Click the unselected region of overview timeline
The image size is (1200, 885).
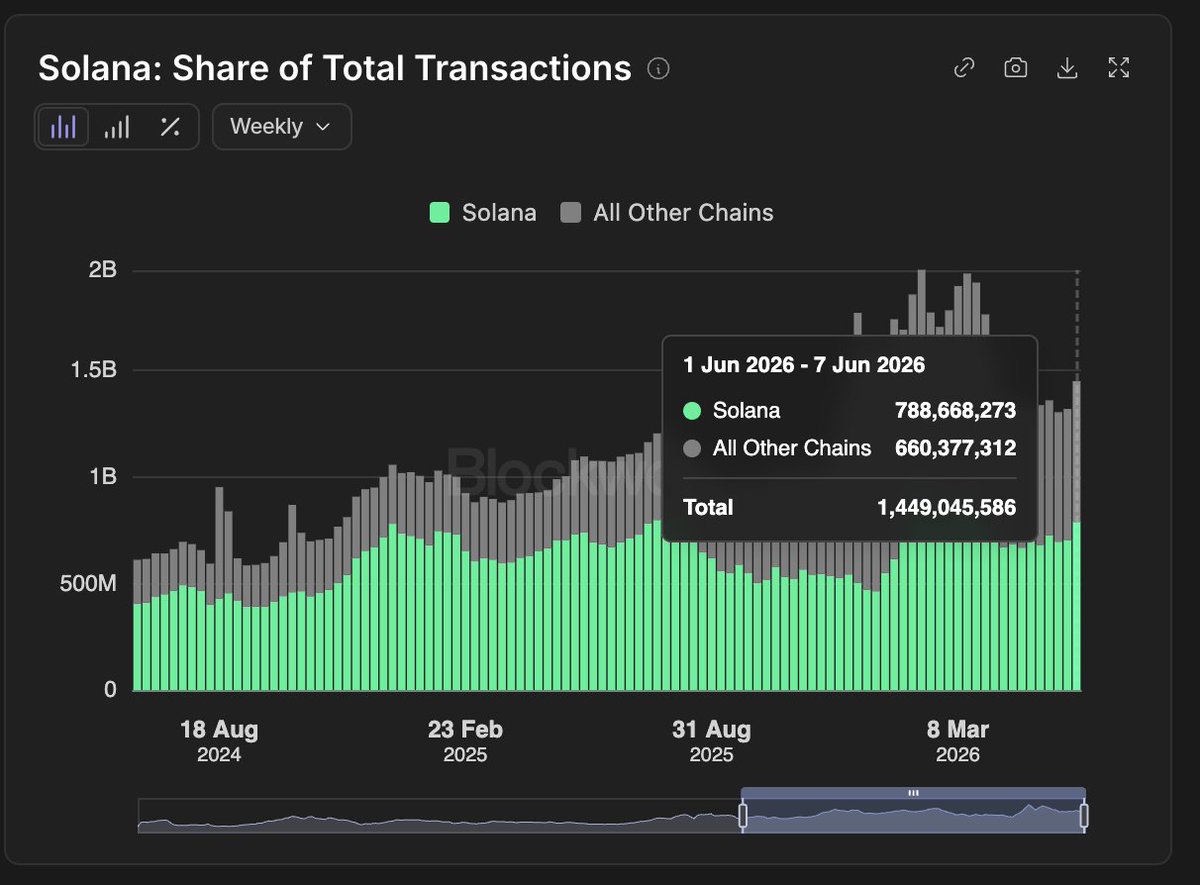tap(439, 816)
